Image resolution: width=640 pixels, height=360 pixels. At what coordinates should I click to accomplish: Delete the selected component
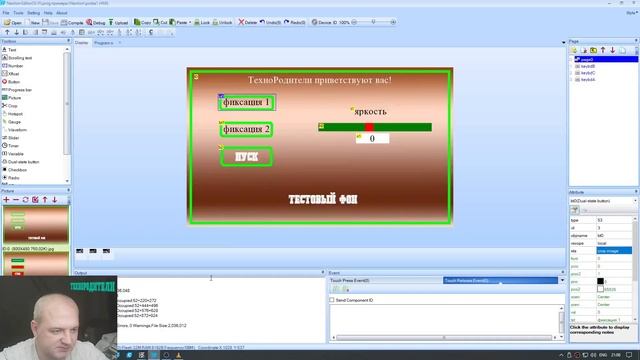(x=248, y=22)
